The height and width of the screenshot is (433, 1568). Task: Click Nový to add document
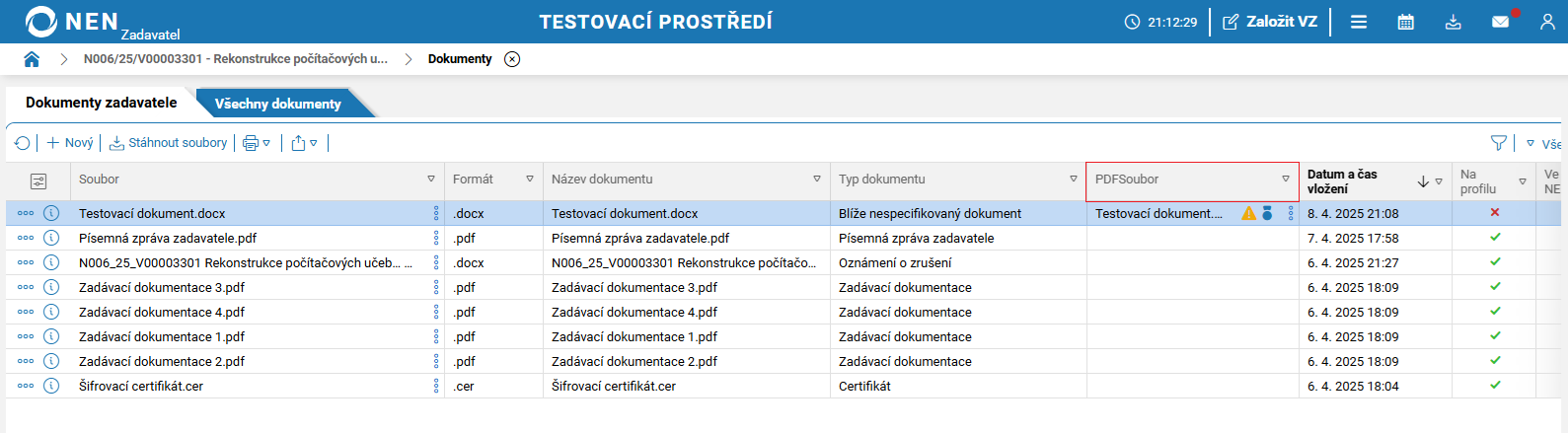click(70, 143)
